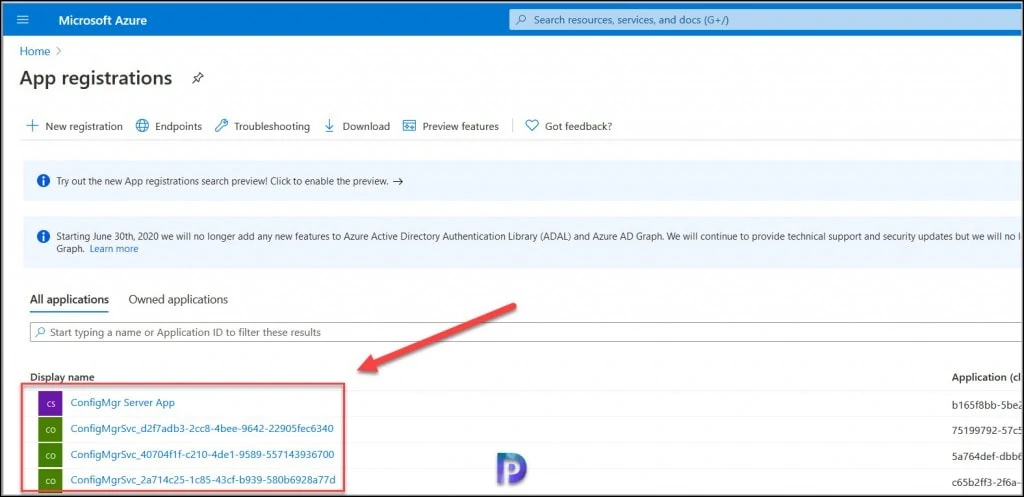Screen dimensions: 1024x497
Task: Click the App registrations page title
Action: (x=96, y=78)
